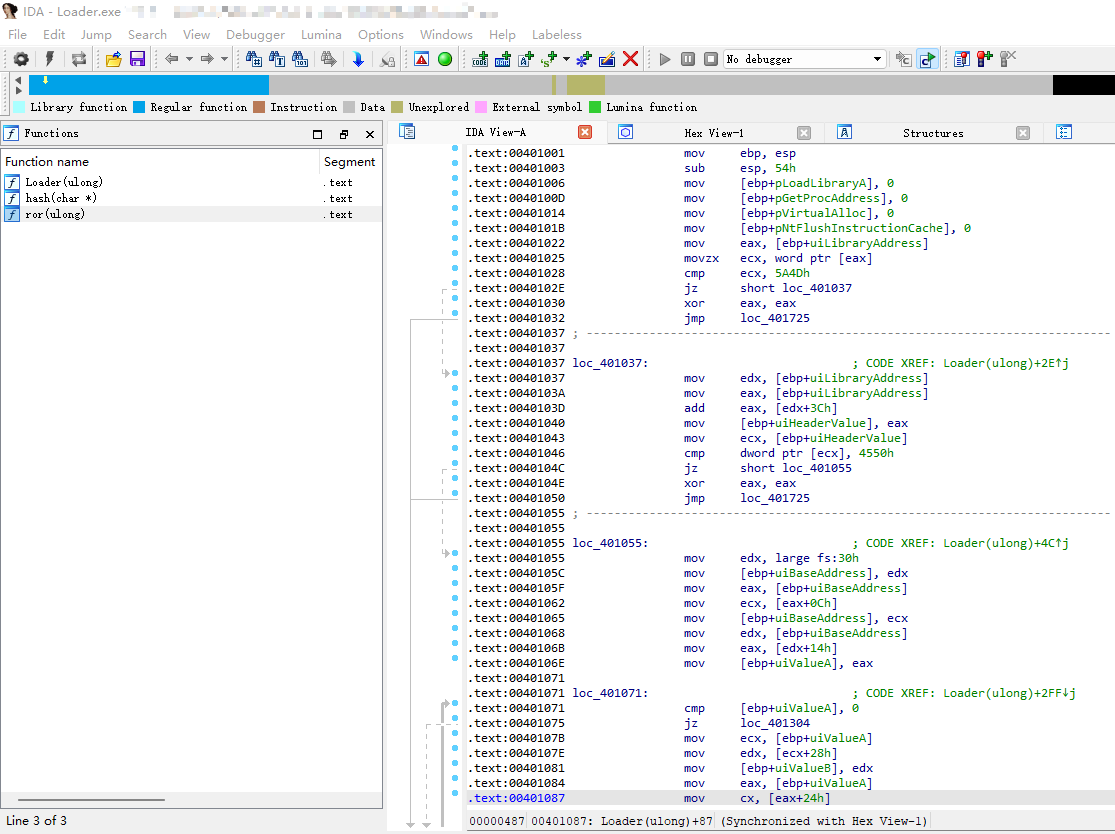1115x834 pixels.
Task: Click the CODE icon with green plus
Action: coord(480,59)
